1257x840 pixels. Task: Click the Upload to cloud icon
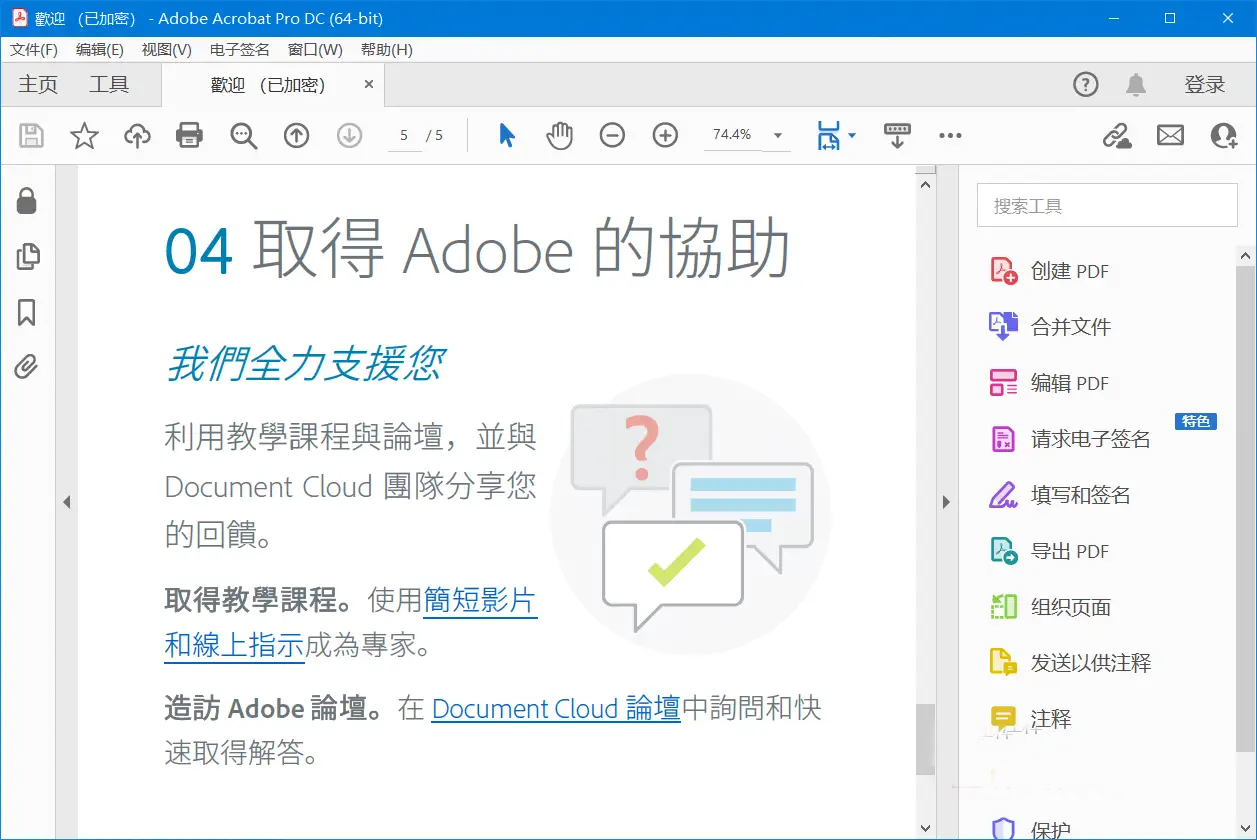pyautogui.click(x=137, y=135)
